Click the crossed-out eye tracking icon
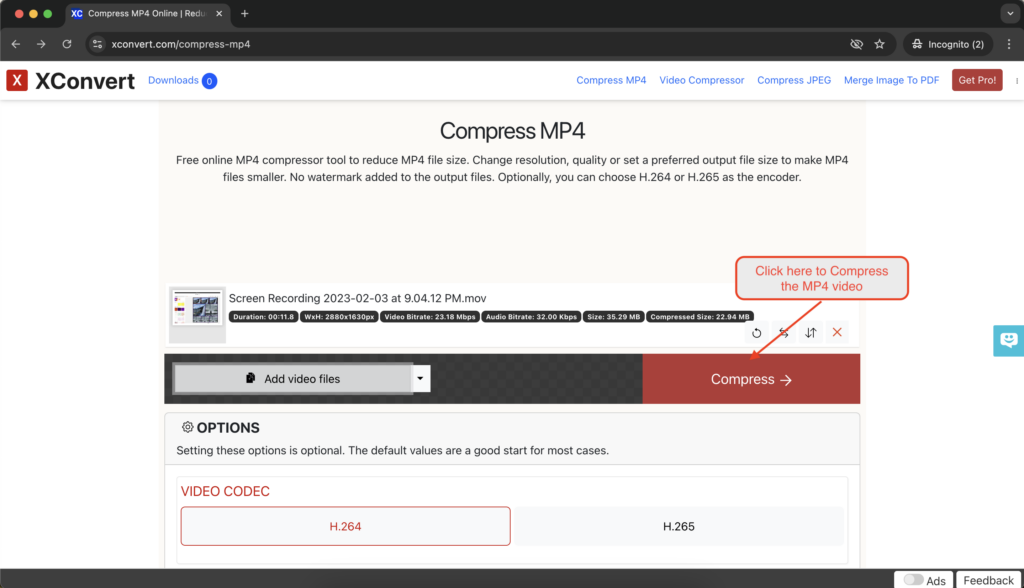The width and height of the screenshot is (1024, 588). [x=856, y=44]
